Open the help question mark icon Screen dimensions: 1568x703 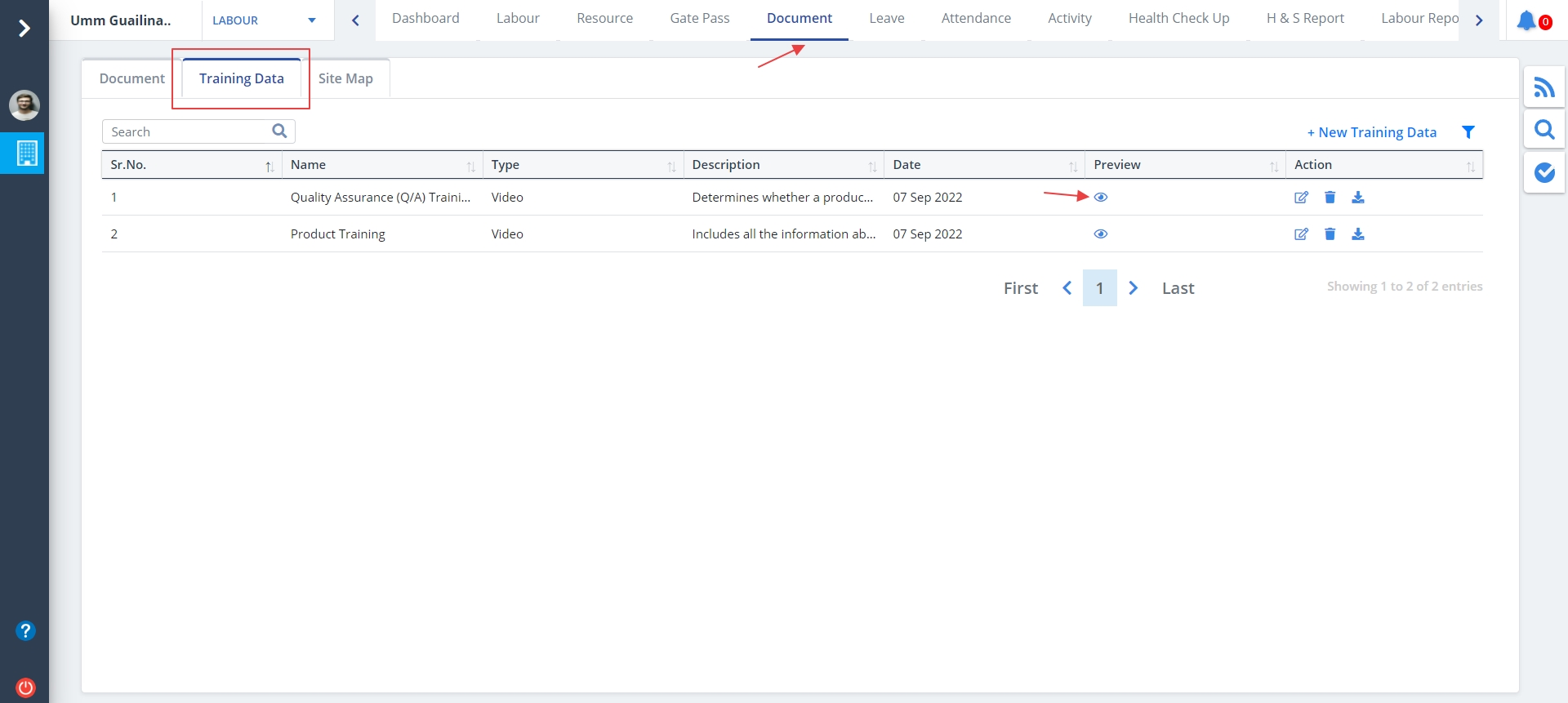25,630
